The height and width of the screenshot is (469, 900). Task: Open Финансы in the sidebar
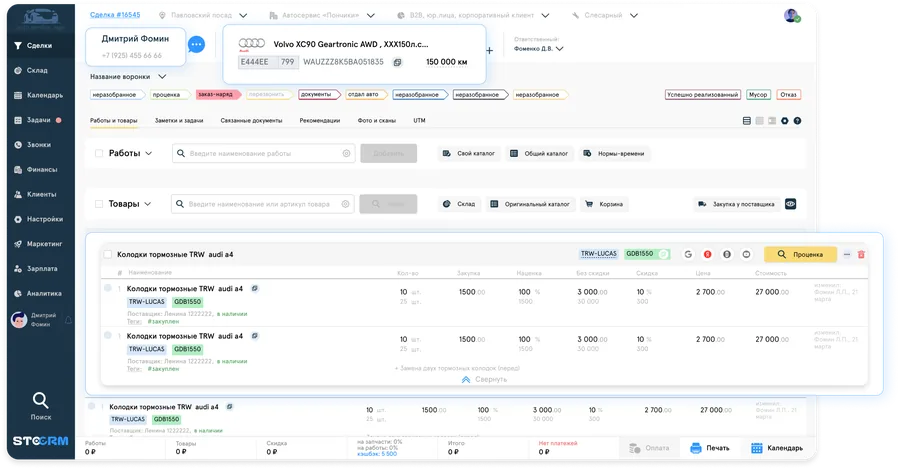click(41, 169)
